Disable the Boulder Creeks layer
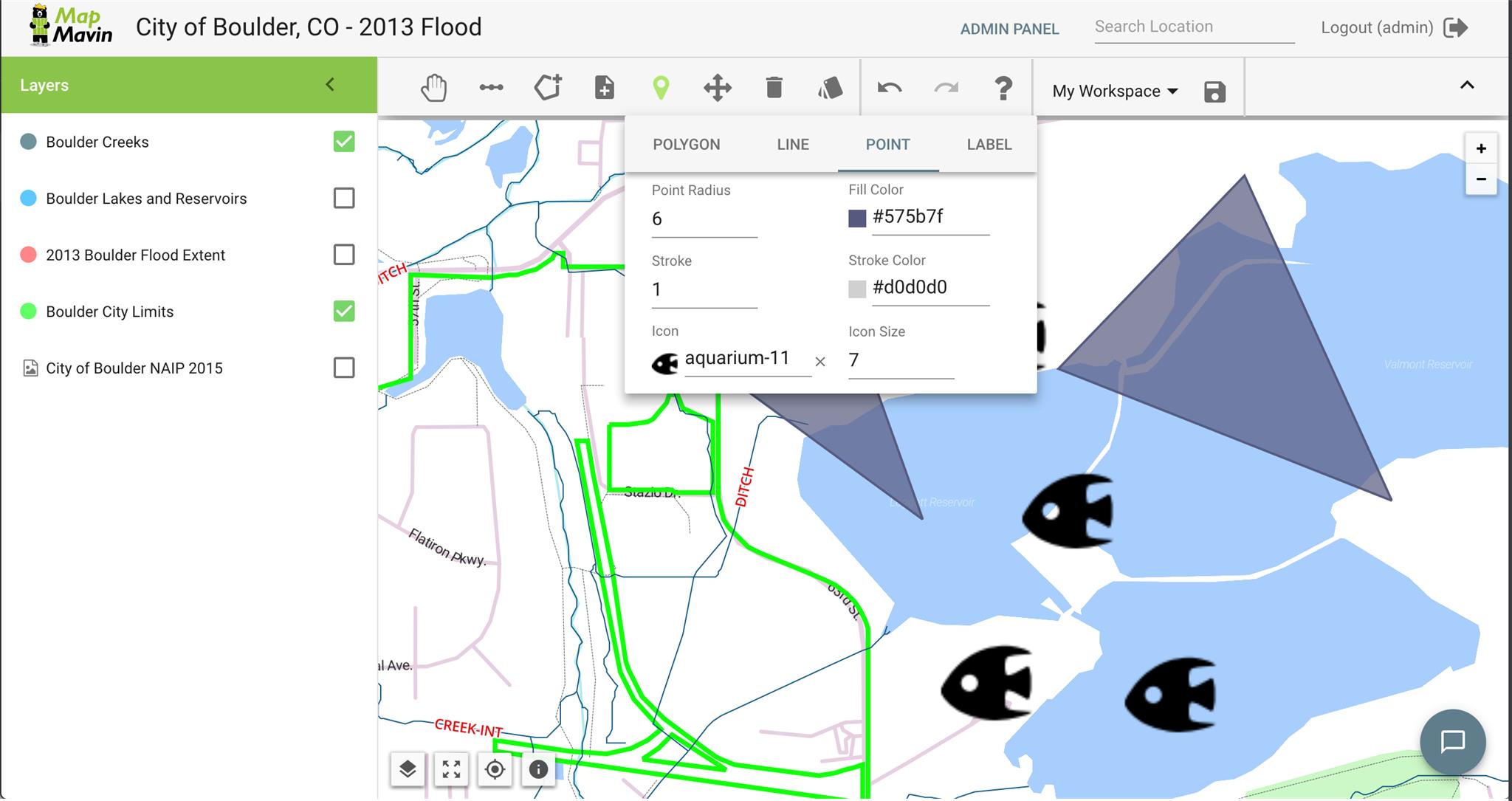Screen dimensions: 1512x801 point(343,141)
